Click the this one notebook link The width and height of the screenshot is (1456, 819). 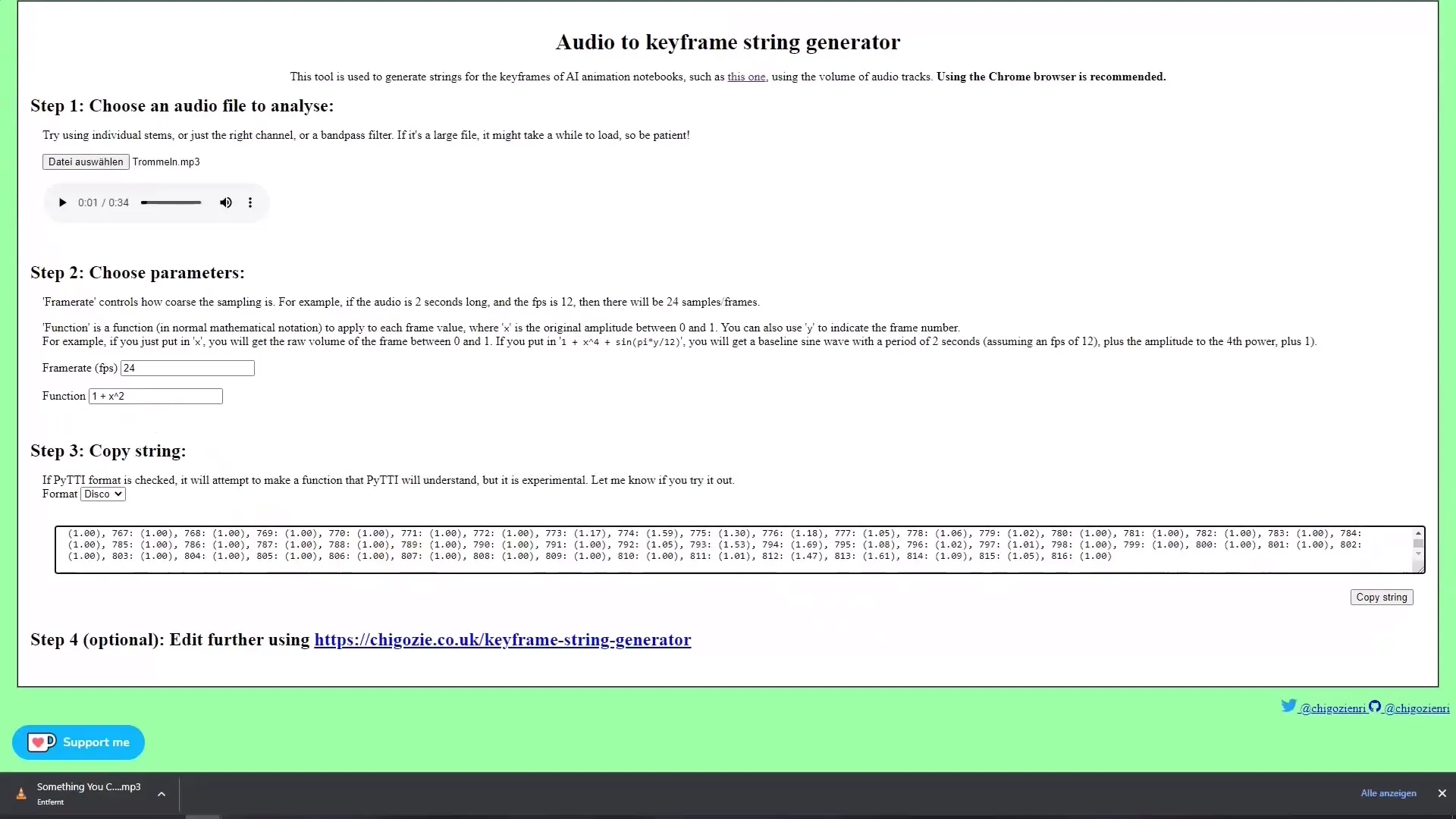click(x=746, y=76)
